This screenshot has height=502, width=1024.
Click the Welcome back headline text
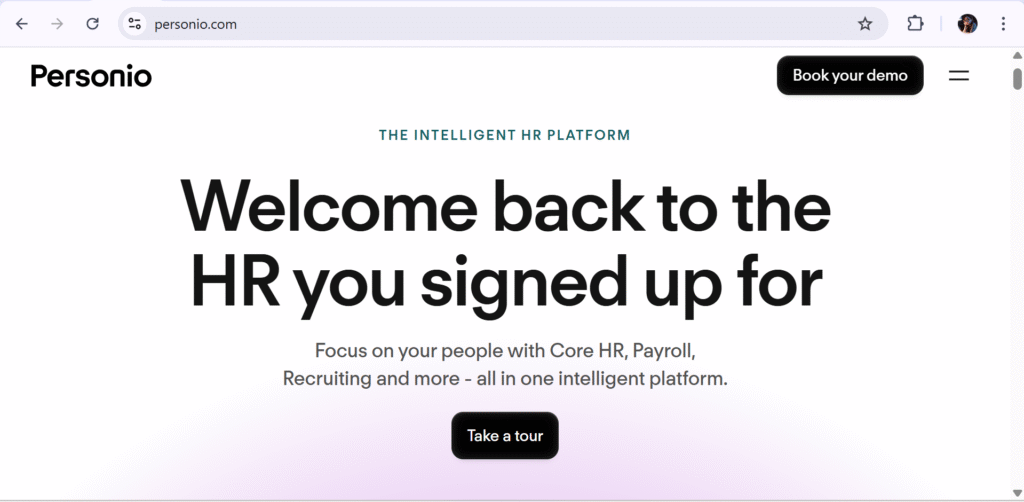505,245
